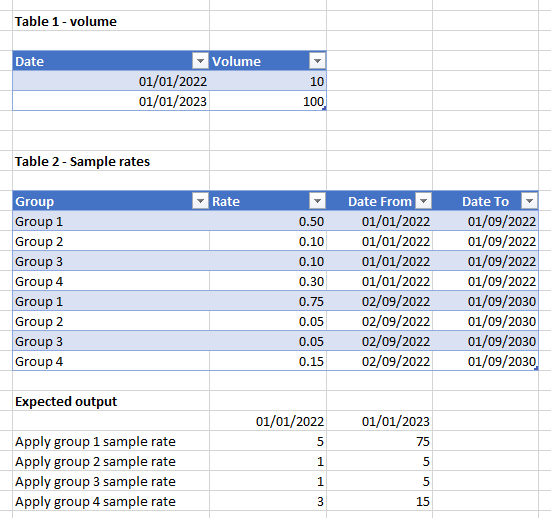Screen dimensions: 551x518
Task: Select the rate cell showing 0.75
Action: [268, 302]
